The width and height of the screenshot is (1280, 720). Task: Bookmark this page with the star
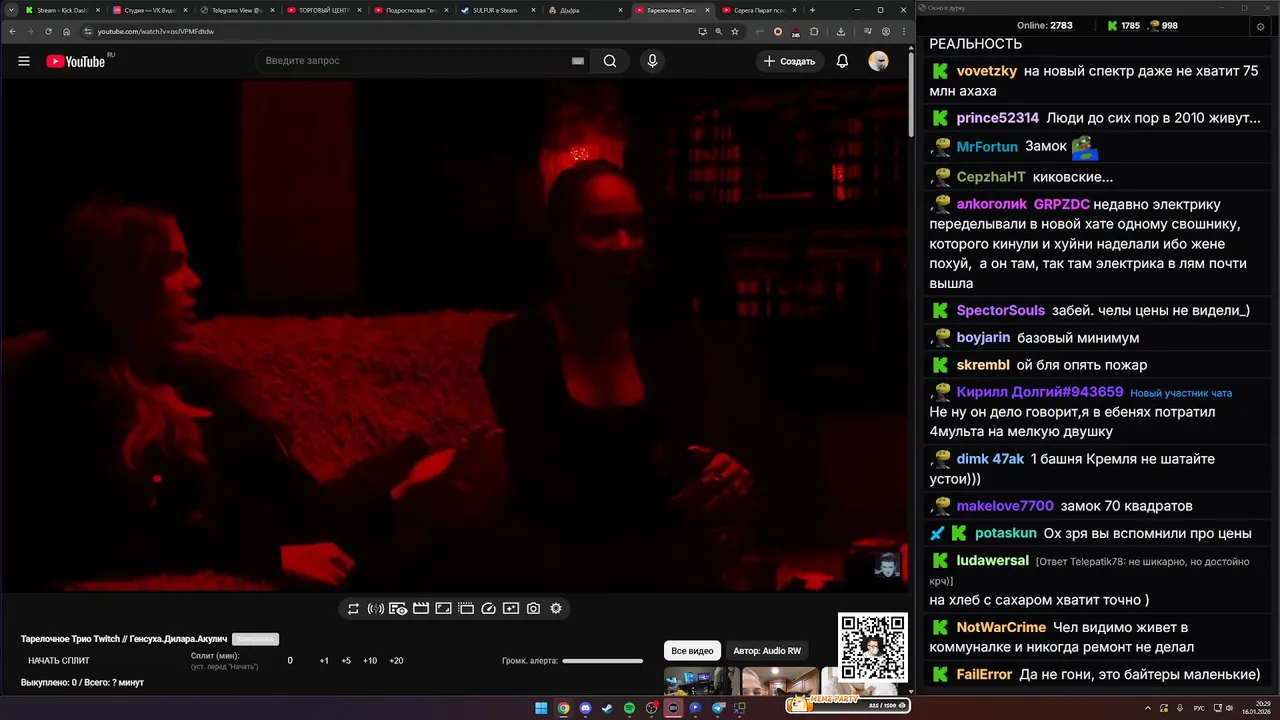735,31
